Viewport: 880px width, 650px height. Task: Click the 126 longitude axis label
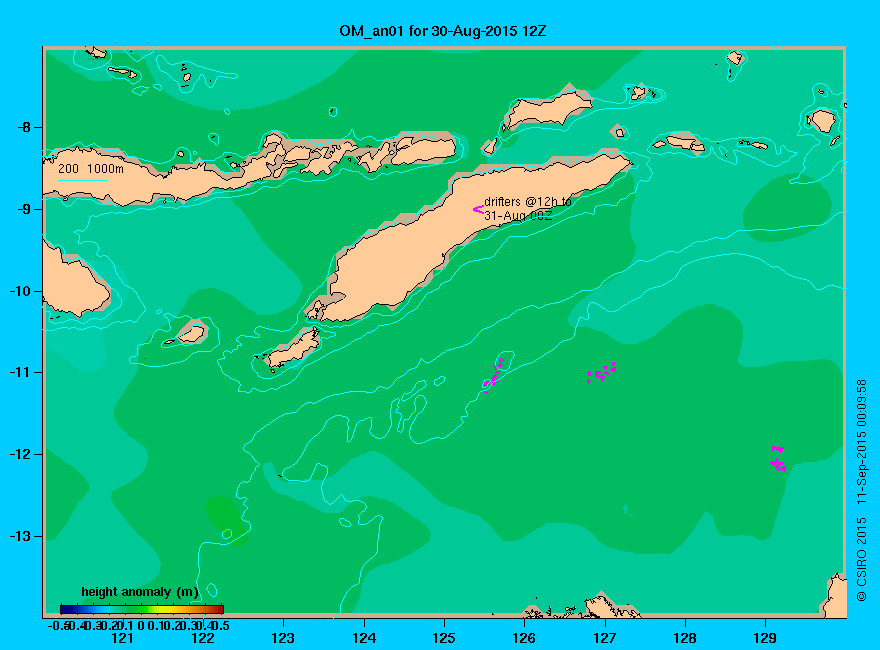[524, 638]
